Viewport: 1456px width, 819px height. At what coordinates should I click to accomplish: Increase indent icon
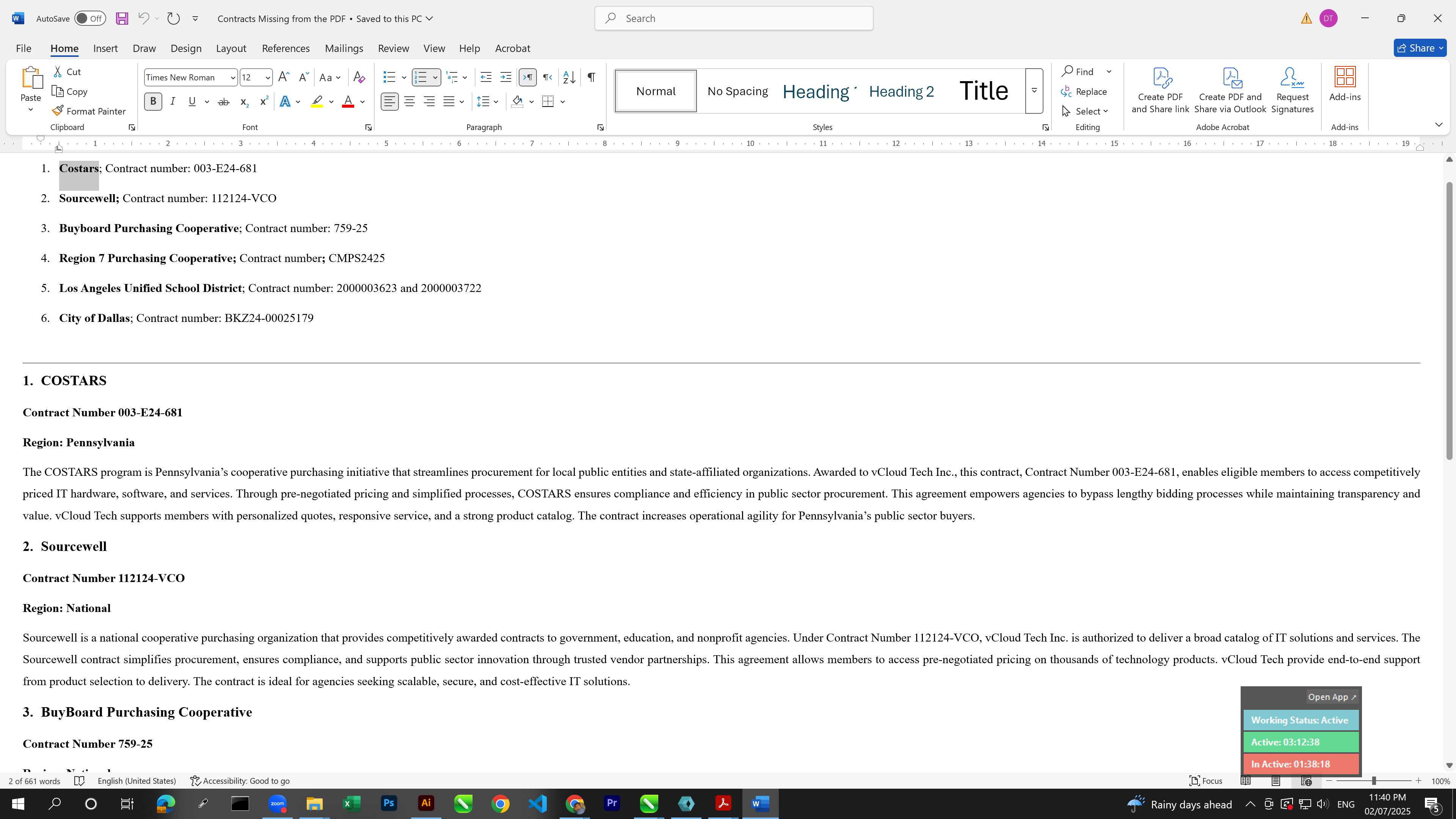click(506, 77)
